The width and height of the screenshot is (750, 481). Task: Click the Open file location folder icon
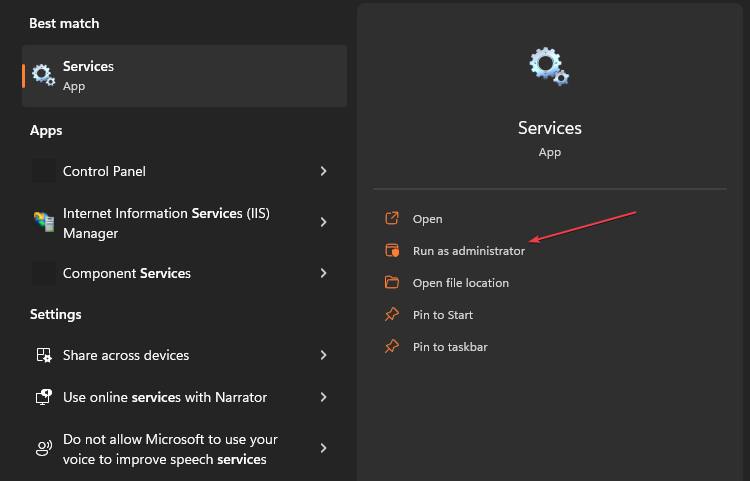392,282
